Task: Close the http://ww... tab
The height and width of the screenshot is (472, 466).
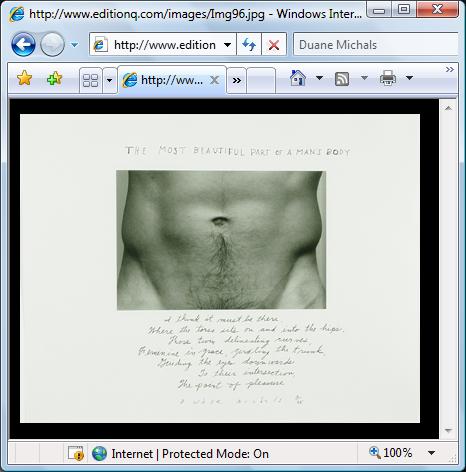Action: tap(215, 80)
